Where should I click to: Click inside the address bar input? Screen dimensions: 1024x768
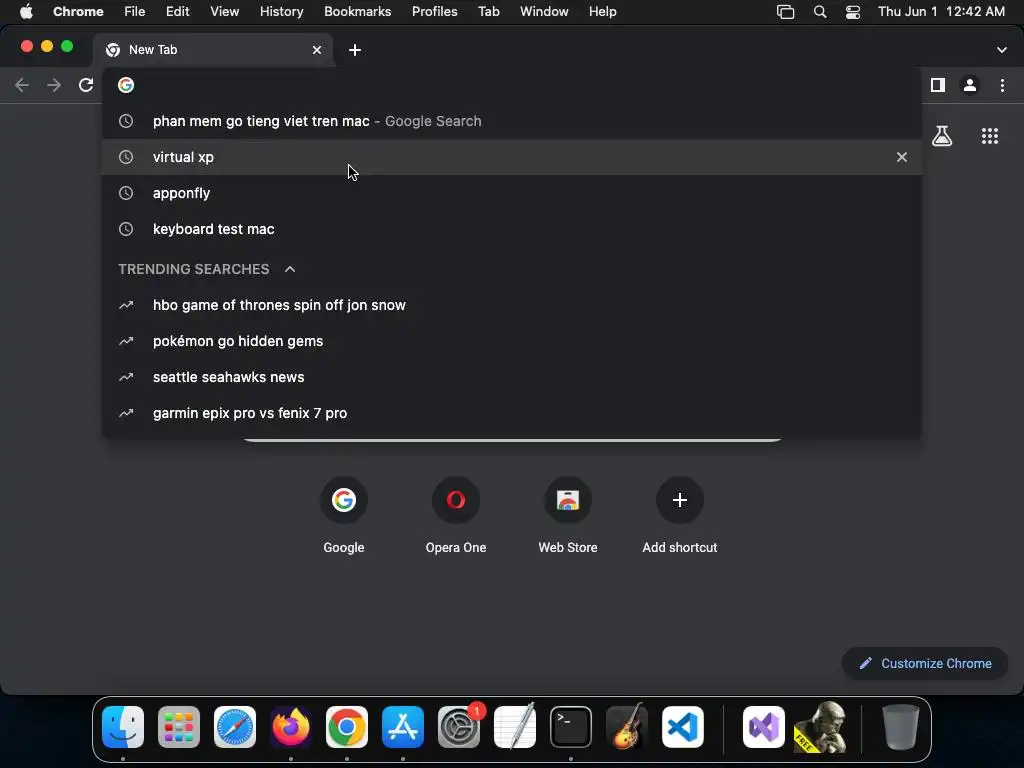pos(512,85)
